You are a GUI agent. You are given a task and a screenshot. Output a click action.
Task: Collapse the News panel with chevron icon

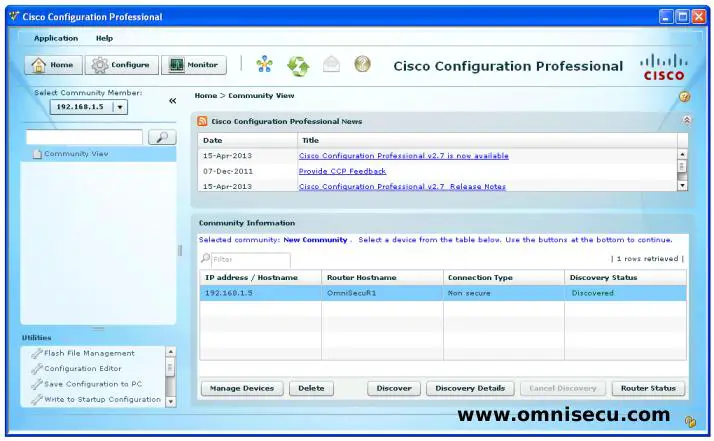coord(687,120)
